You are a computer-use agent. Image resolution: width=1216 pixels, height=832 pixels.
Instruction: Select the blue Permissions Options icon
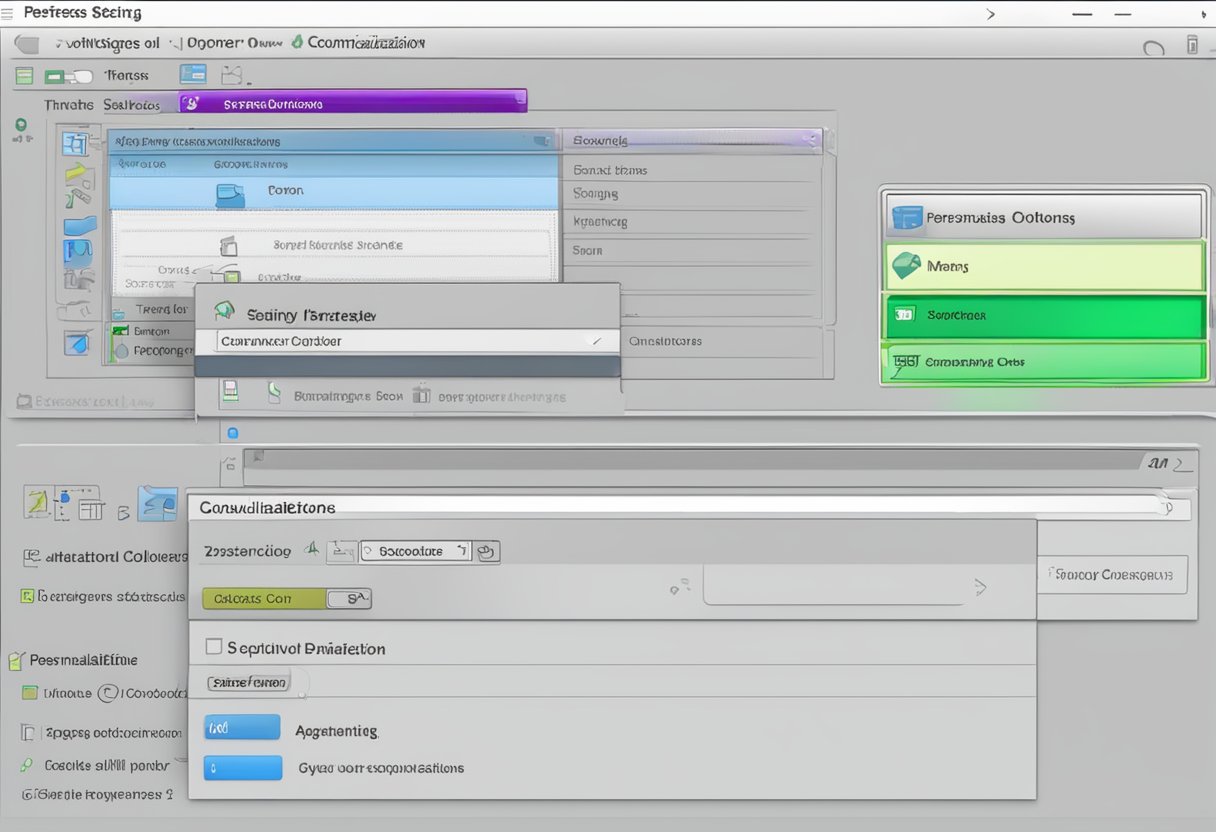pos(907,217)
